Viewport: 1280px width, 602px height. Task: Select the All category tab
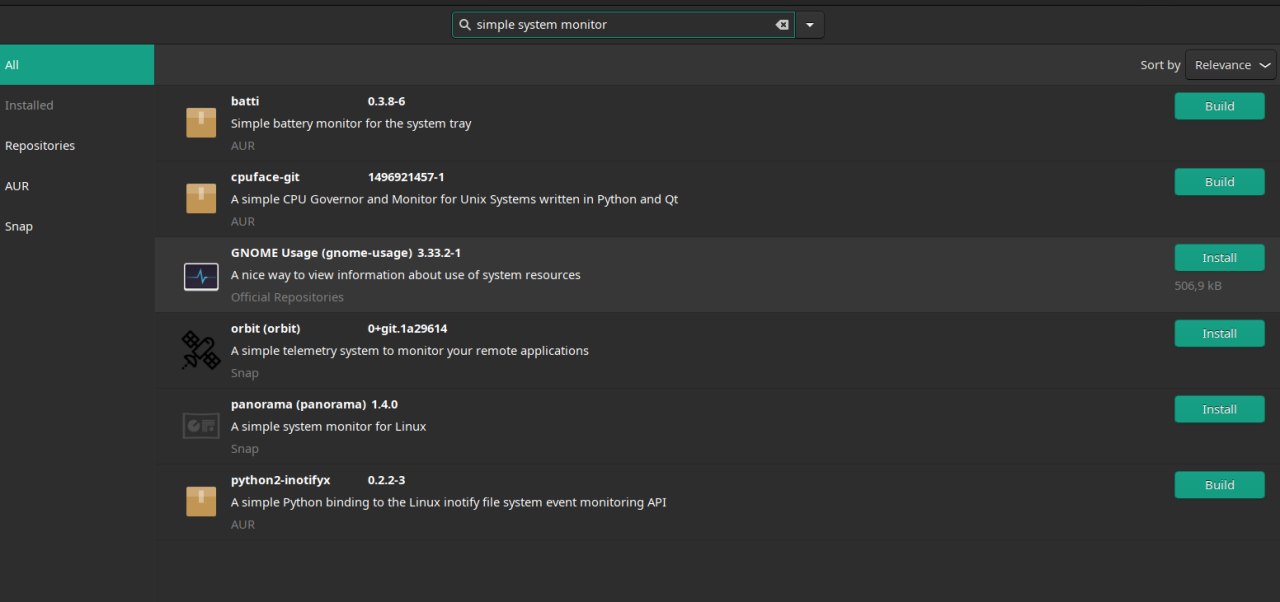coord(77,65)
